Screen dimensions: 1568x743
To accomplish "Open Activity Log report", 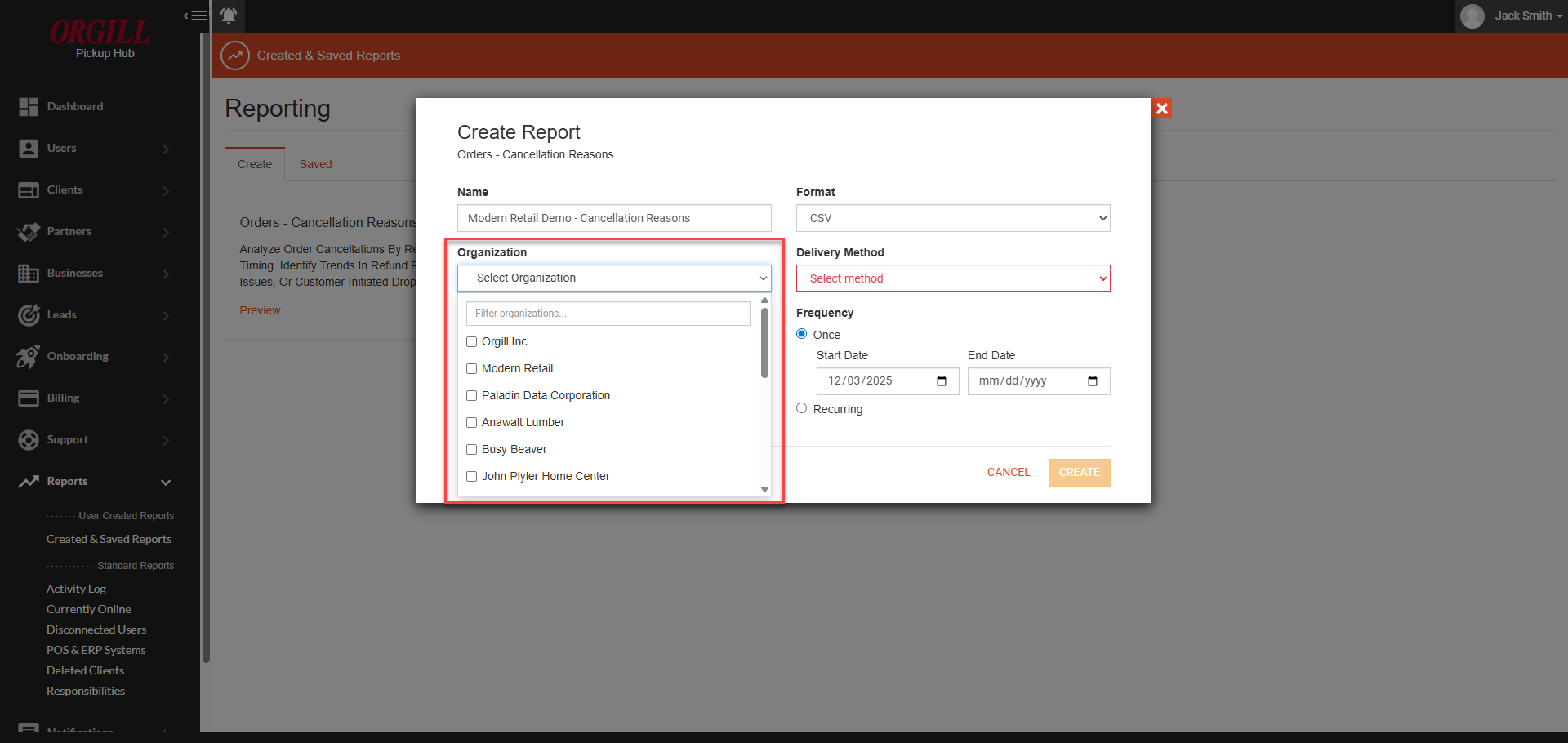I will (x=76, y=589).
